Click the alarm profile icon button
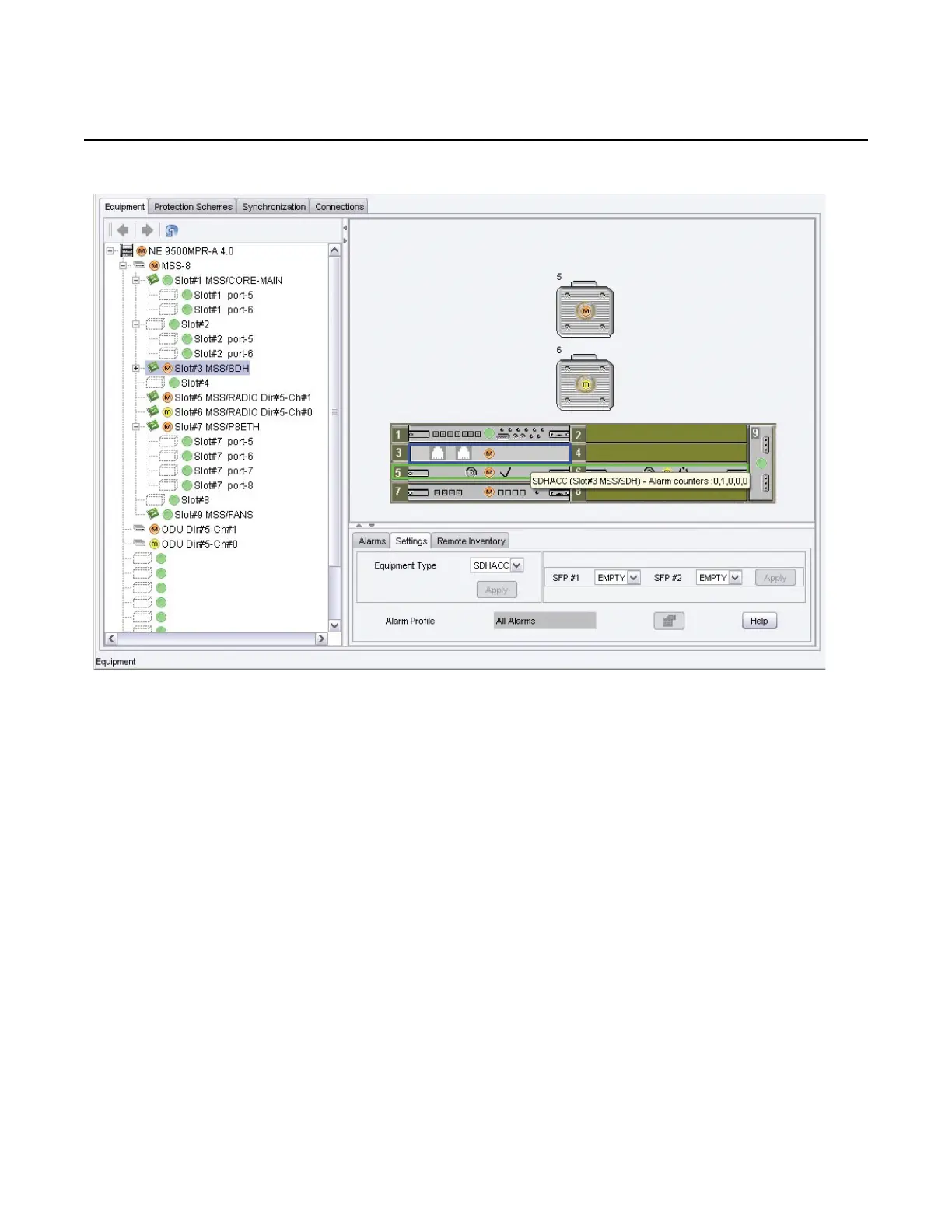 click(x=669, y=621)
